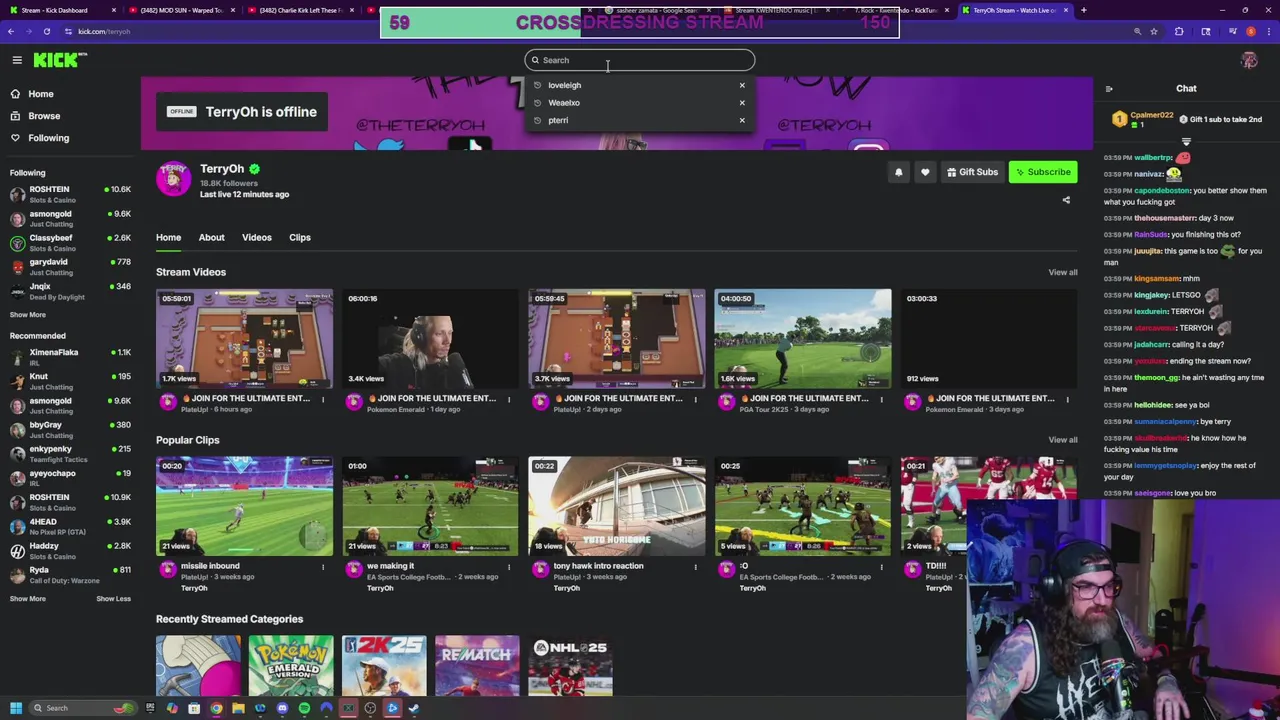Show more followed channels
The width and height of the screenshot is (1280, 720).
[28, 315]
